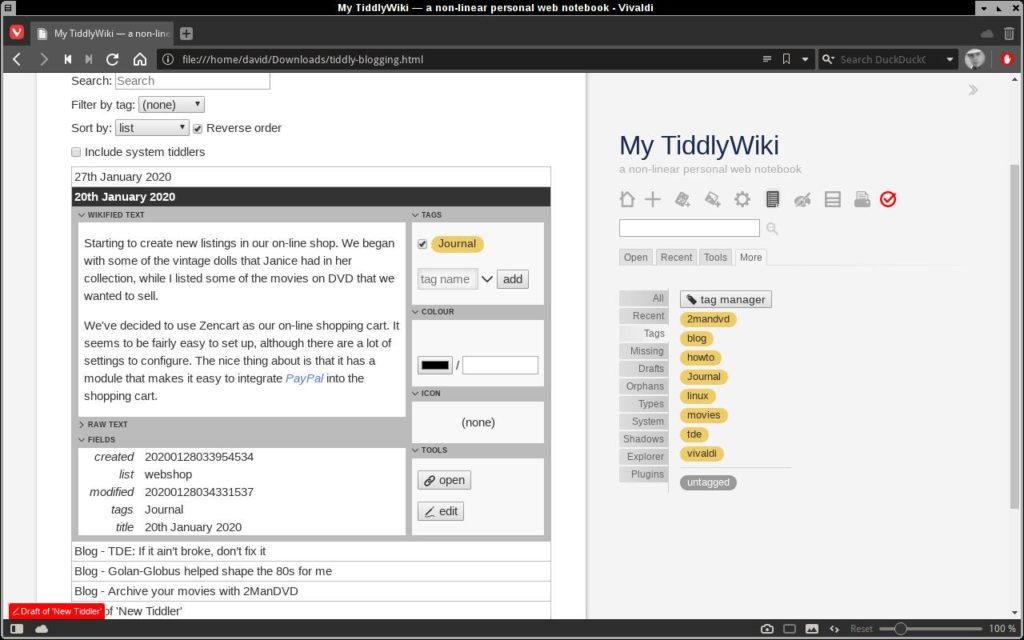The image size is (1024, 640).
Task: Create a new journal tiddler
Action: tap(682, 199)
